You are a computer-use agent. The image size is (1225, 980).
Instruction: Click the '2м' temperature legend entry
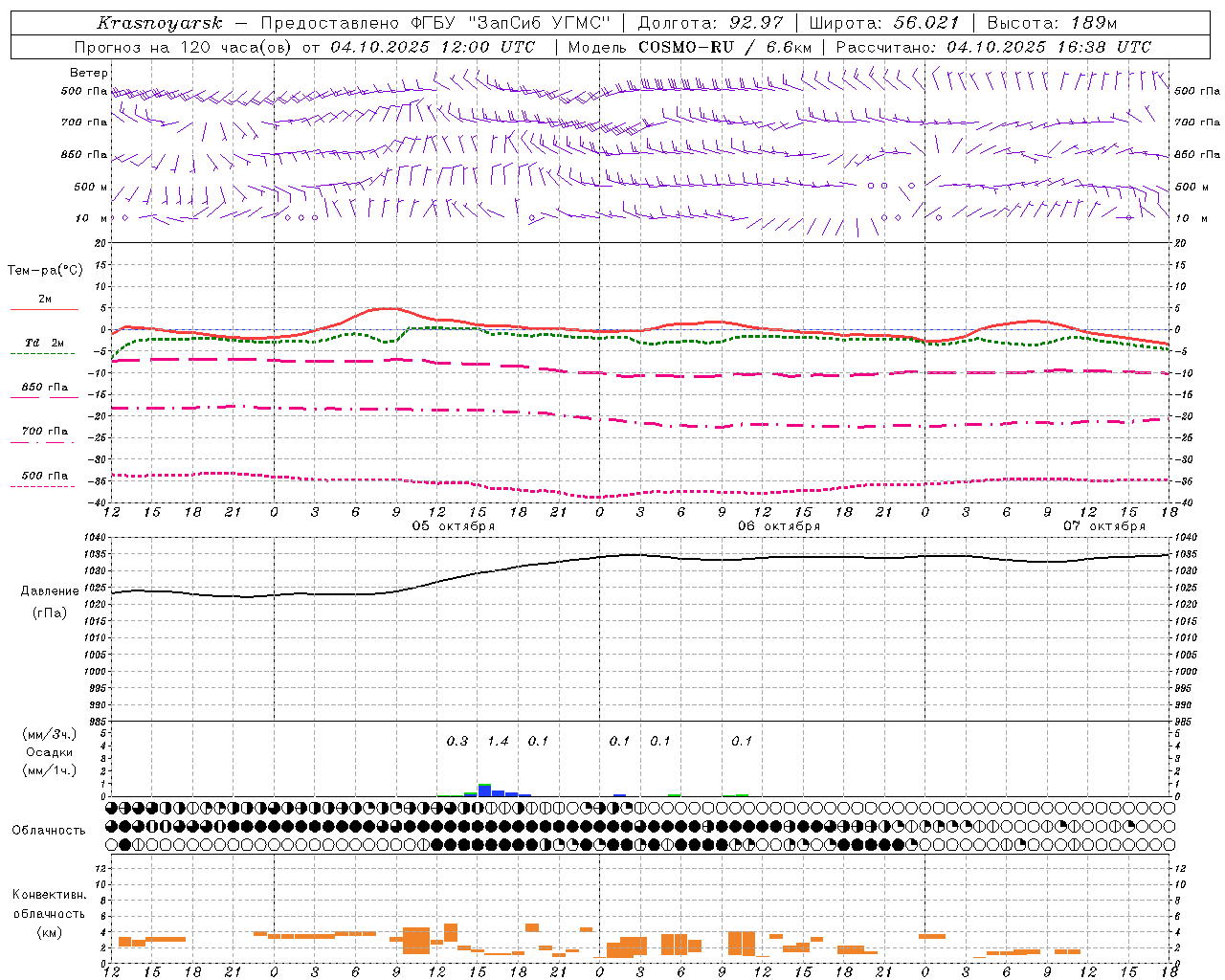pos(45,300)
